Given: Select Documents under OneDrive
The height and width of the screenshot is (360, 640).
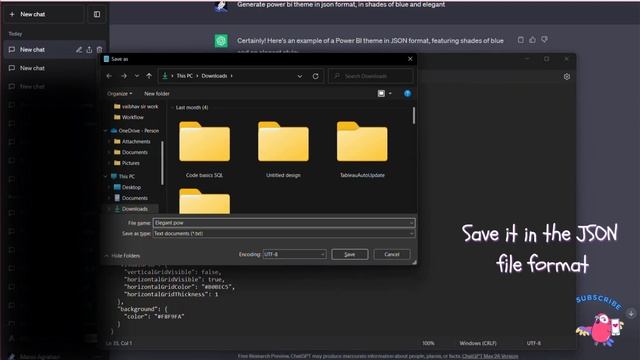Looking at the screenshot, I should click(x=131, y=152).
